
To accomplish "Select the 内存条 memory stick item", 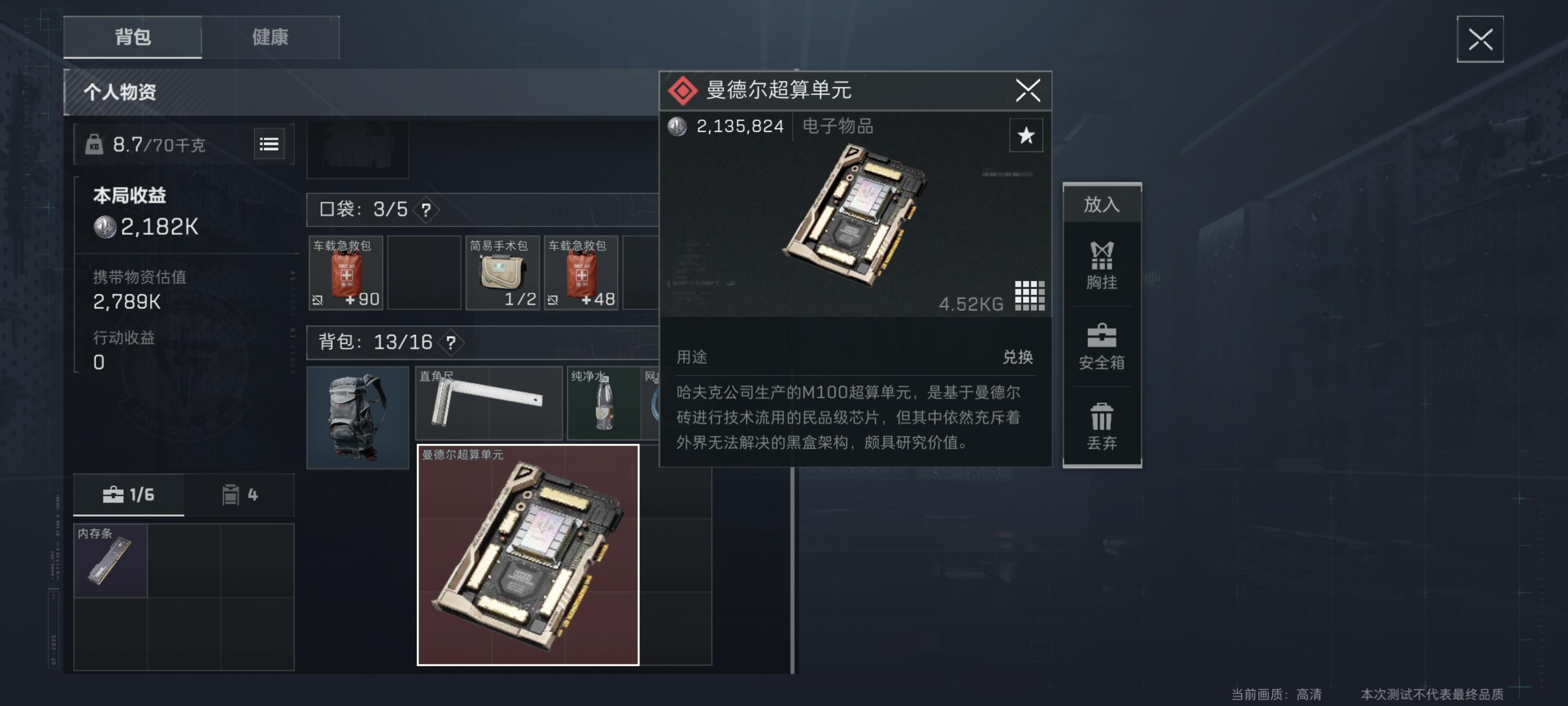I will point(111,561).
